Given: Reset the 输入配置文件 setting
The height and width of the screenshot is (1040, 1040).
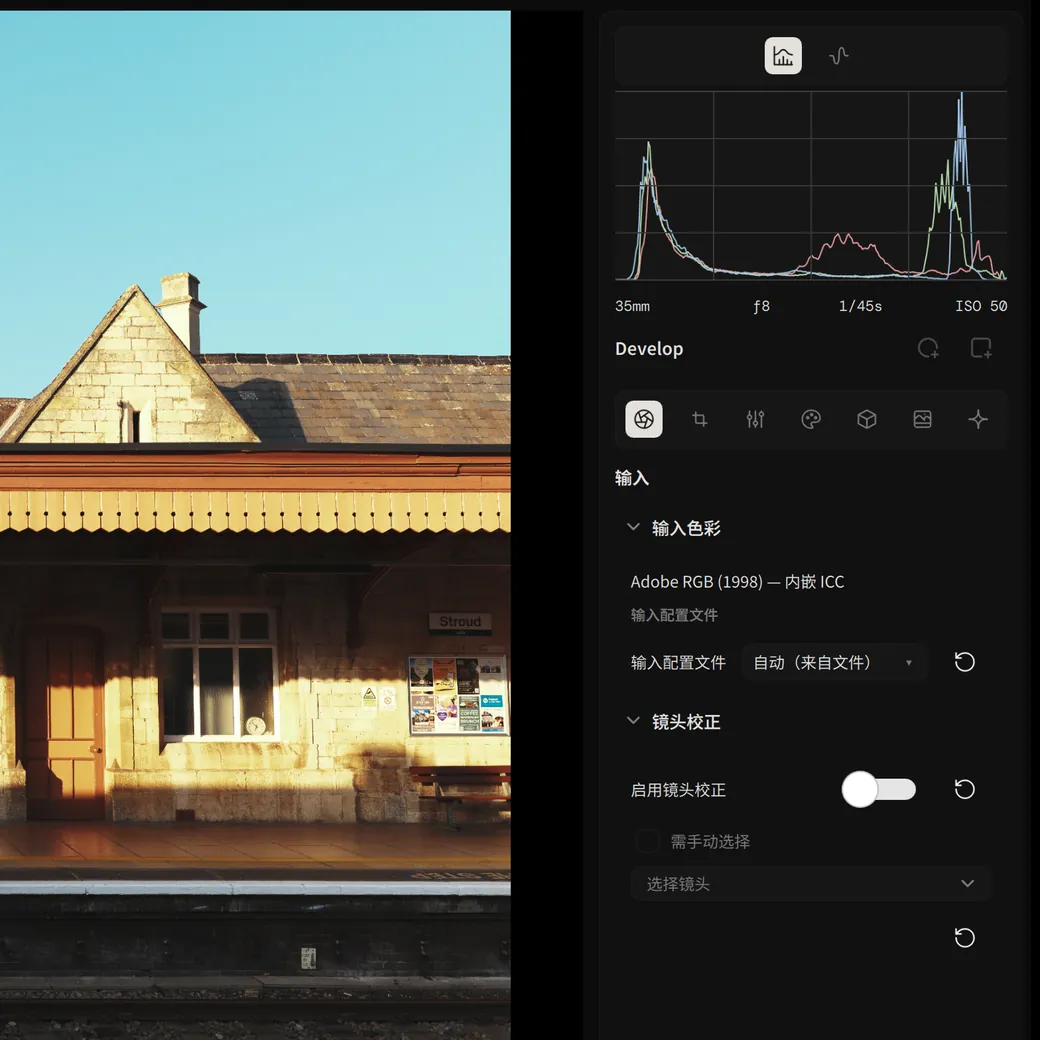Looking at the screenshot, I should 964,662.
